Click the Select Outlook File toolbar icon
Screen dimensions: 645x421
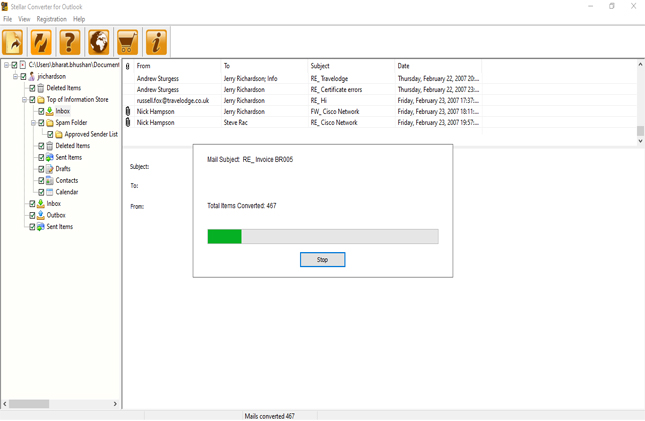13,42
